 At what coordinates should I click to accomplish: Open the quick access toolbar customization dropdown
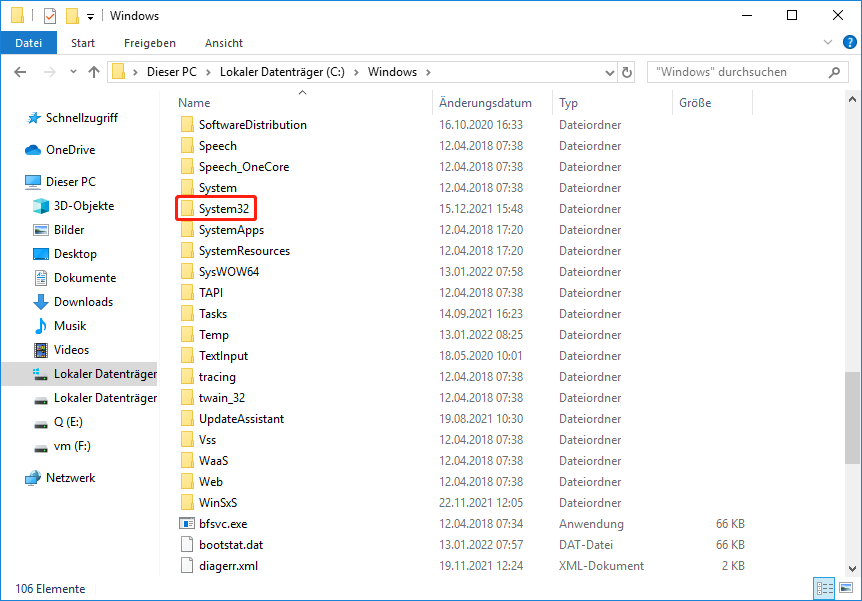point(88,15)
